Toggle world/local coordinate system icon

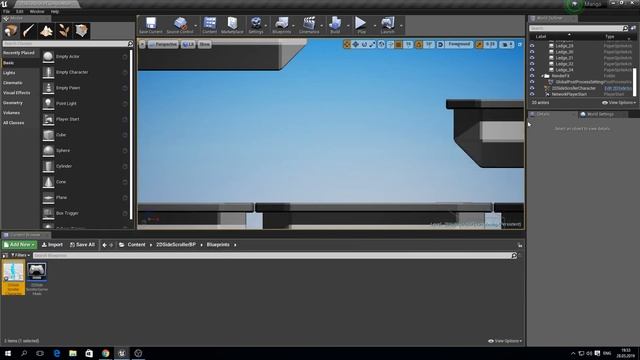381,44
